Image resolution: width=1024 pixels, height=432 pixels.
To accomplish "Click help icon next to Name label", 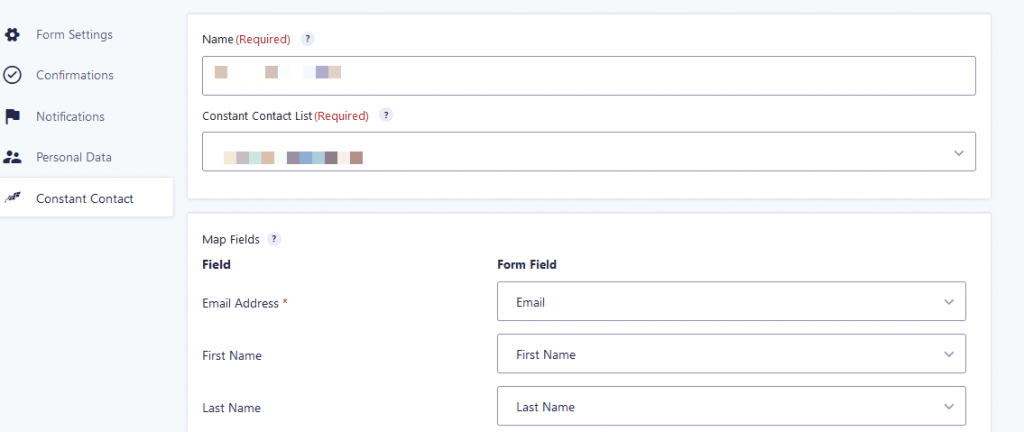I will pos(308,39).
